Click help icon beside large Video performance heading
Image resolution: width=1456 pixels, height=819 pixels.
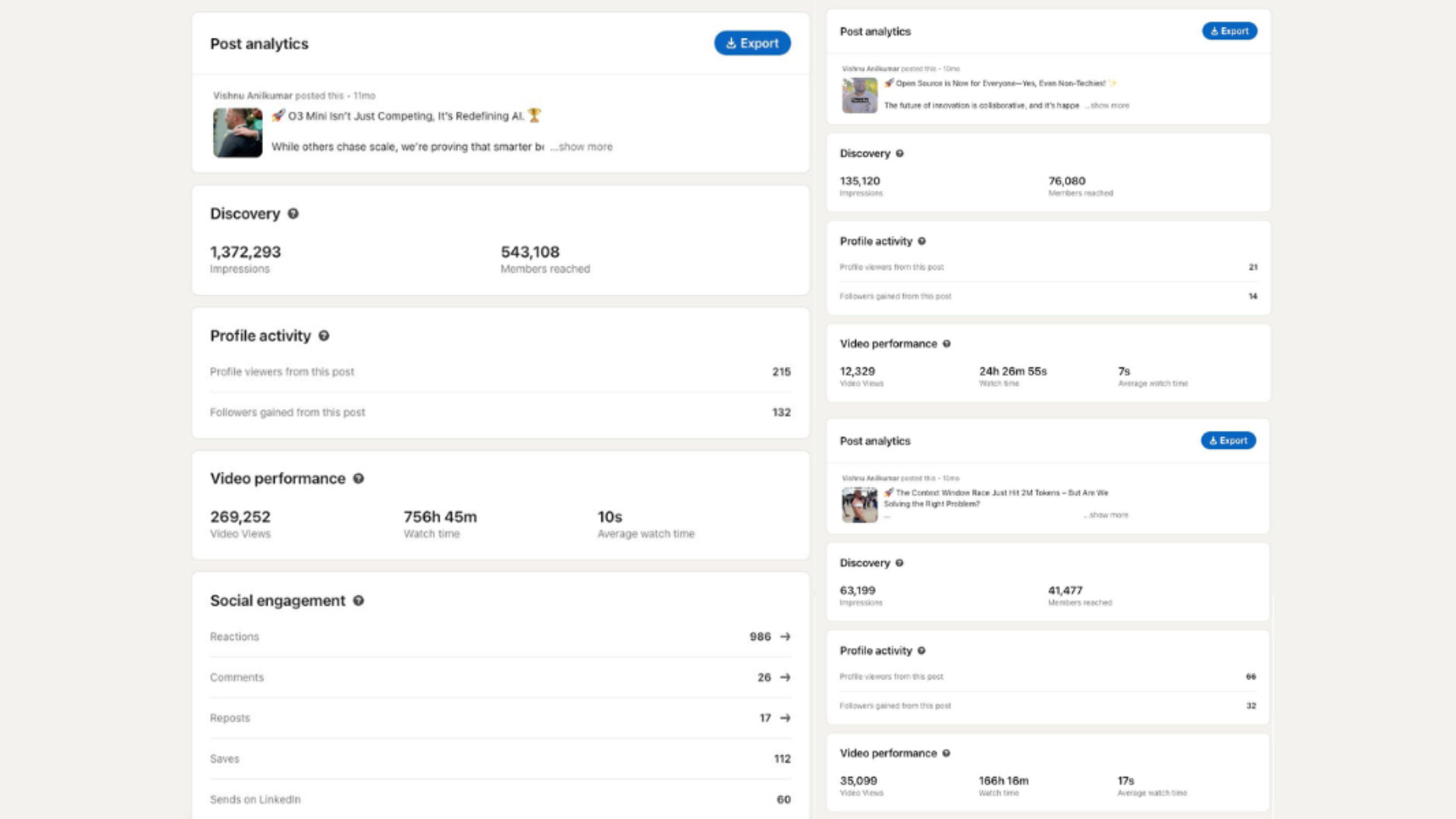click(359, 479)
